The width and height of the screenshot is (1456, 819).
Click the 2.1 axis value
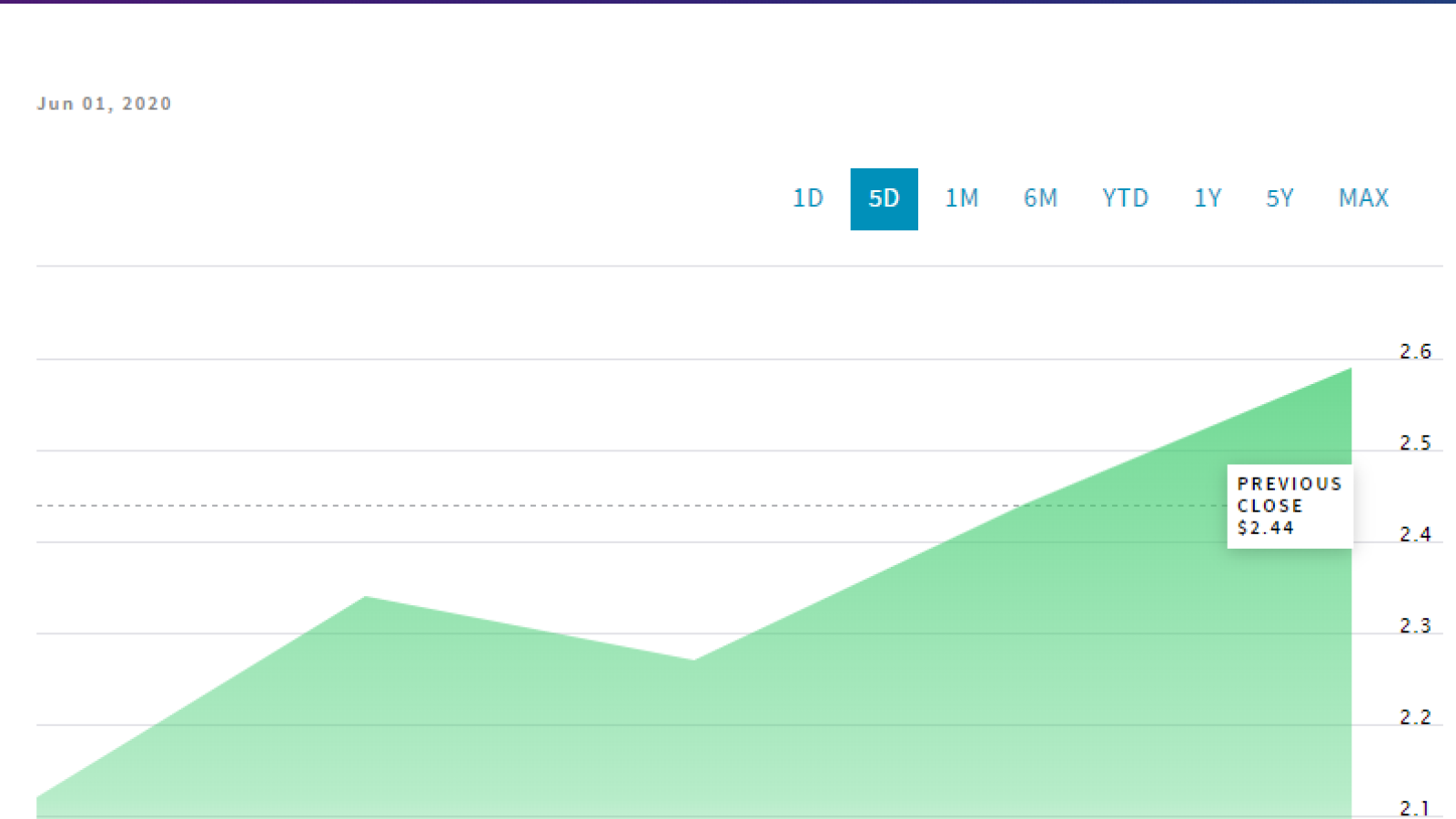(1415, 808)
